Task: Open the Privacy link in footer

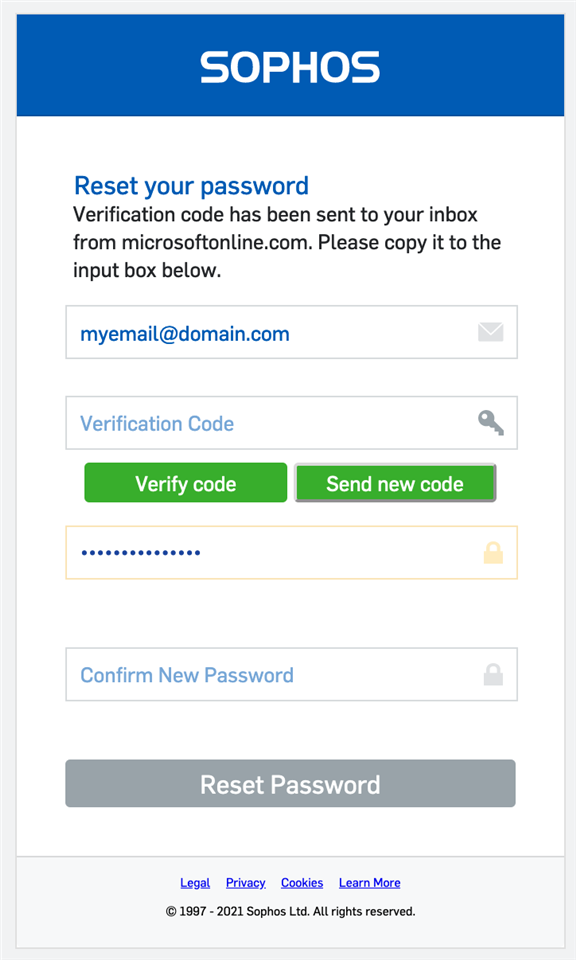Action: pos(245,882)
